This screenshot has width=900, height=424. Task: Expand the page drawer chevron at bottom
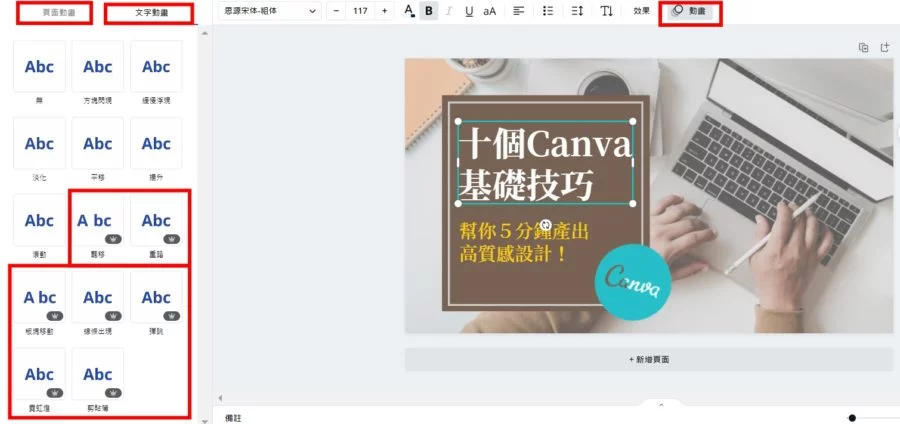661,404
